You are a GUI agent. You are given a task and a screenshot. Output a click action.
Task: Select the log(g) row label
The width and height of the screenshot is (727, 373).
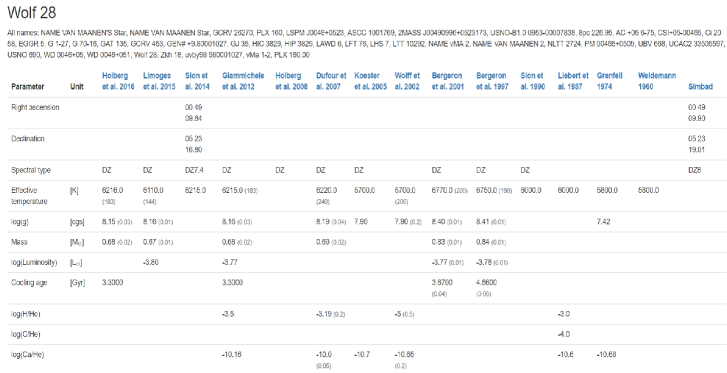point(20,222)
